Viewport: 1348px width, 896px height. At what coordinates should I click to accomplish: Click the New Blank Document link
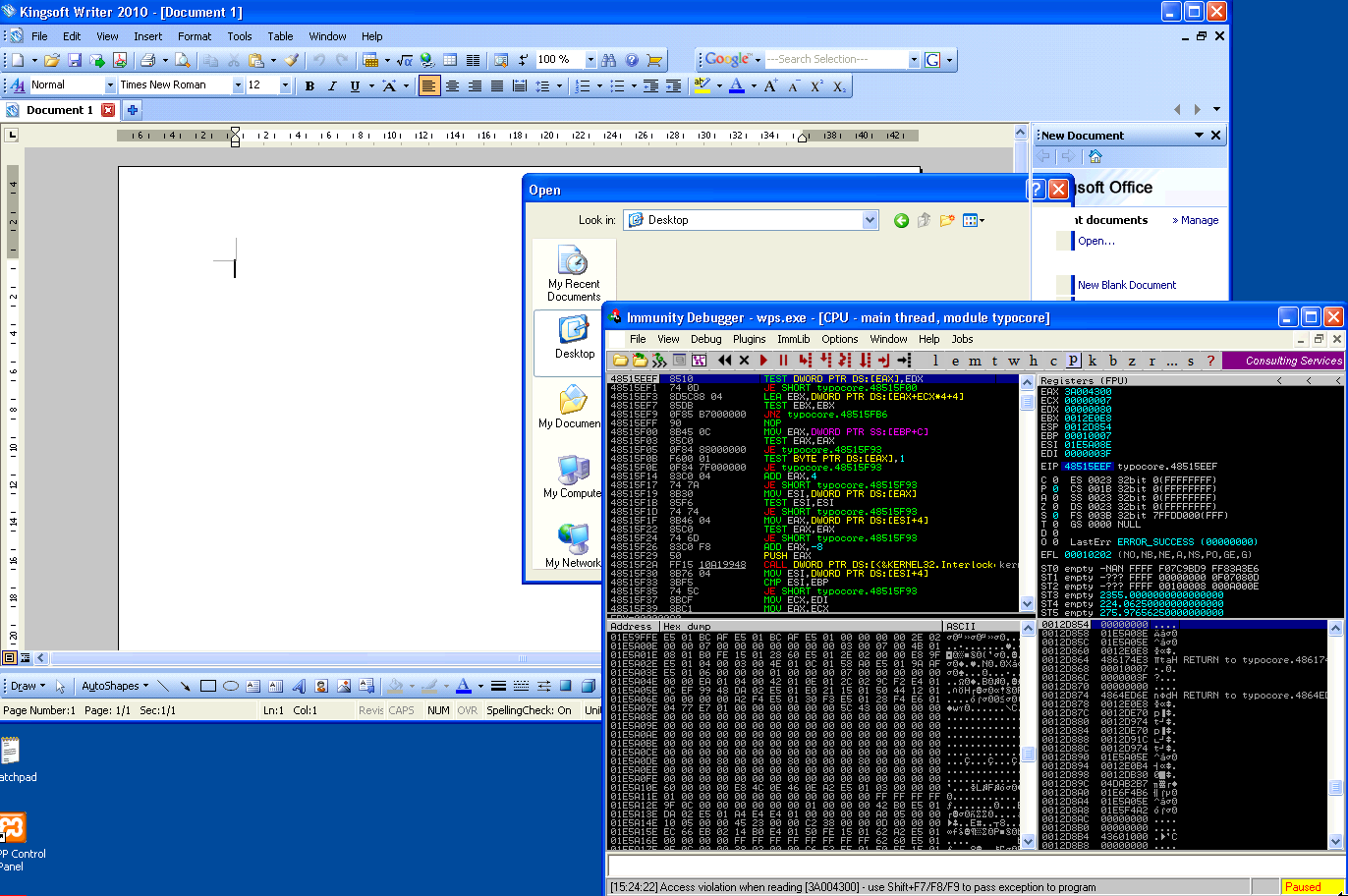tap(1126, 285)
